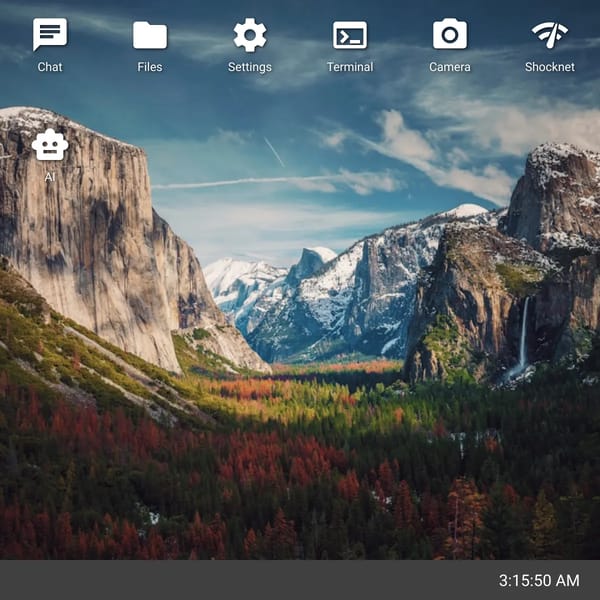Open the Chat app icon
The height and width of the screenshot is (600, 600).
click(x=50, y=34)
